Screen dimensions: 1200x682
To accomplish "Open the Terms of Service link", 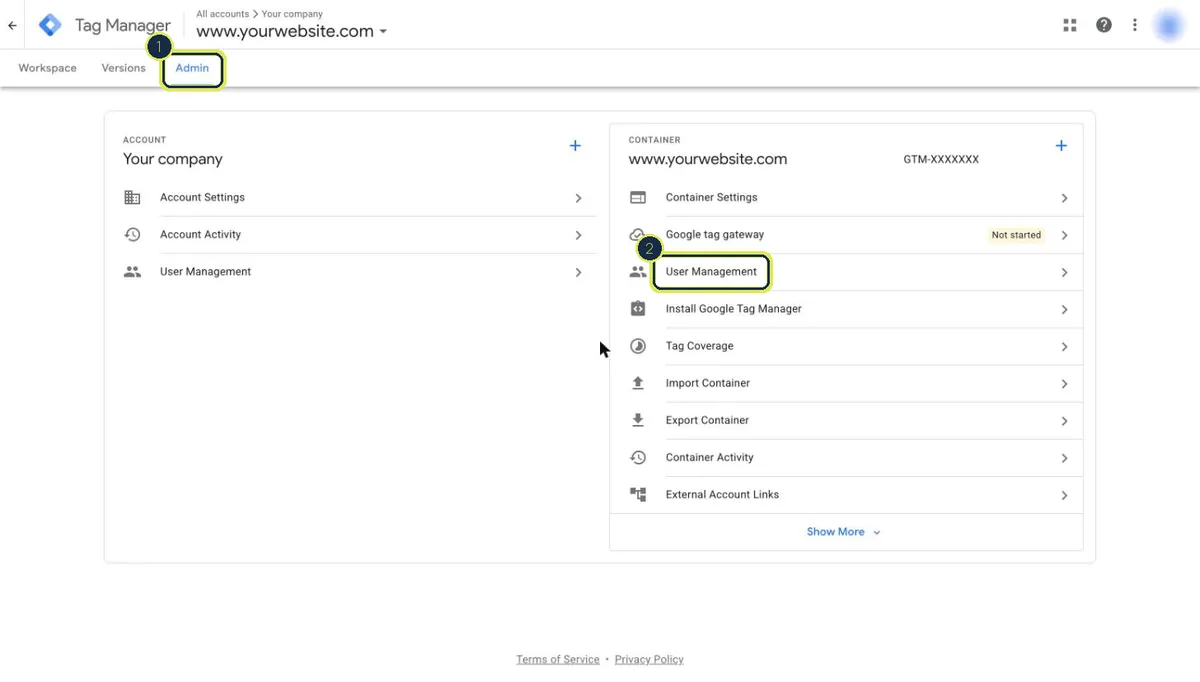I will click(x=558, y=659).
